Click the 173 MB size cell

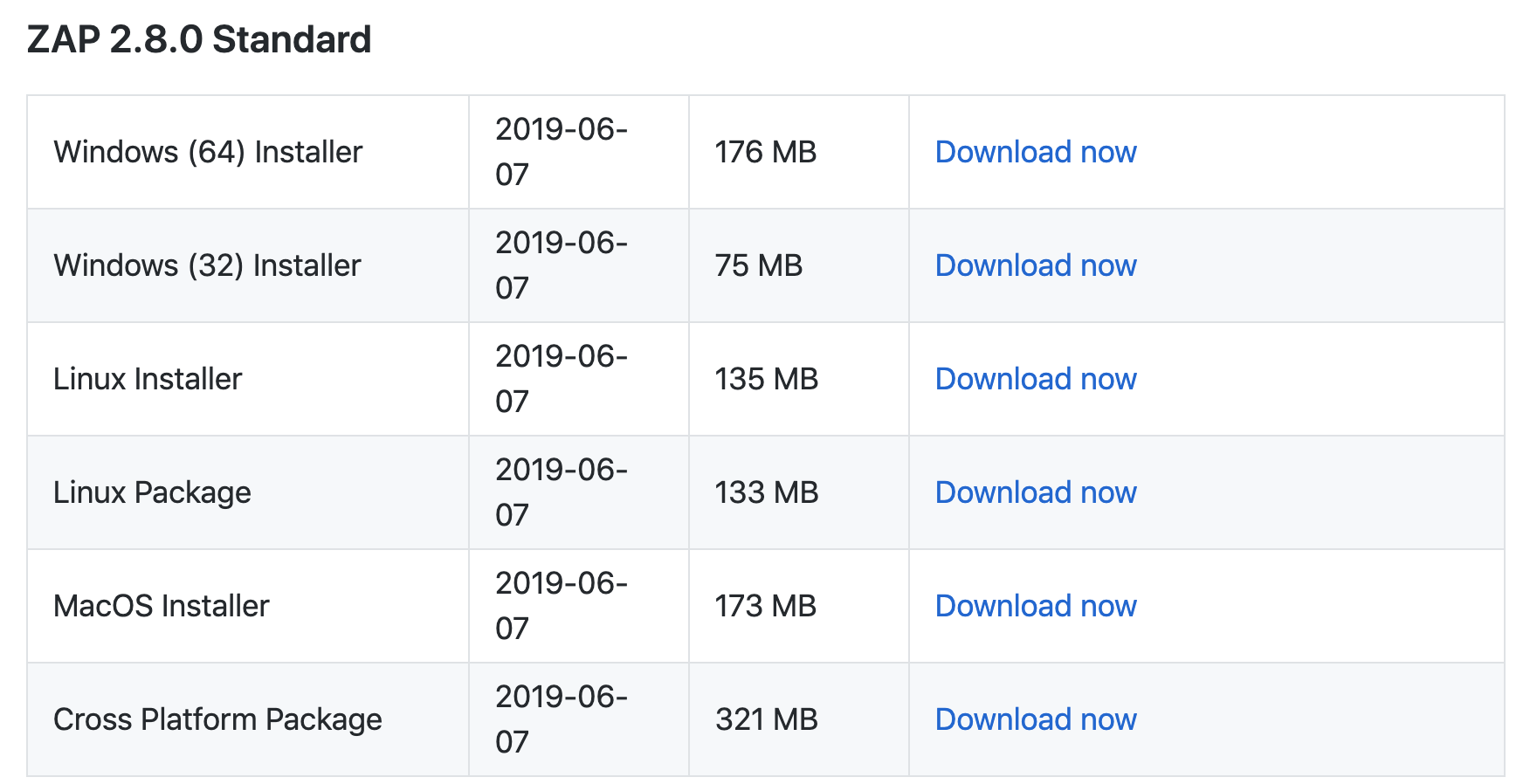(x=798, y=606)
